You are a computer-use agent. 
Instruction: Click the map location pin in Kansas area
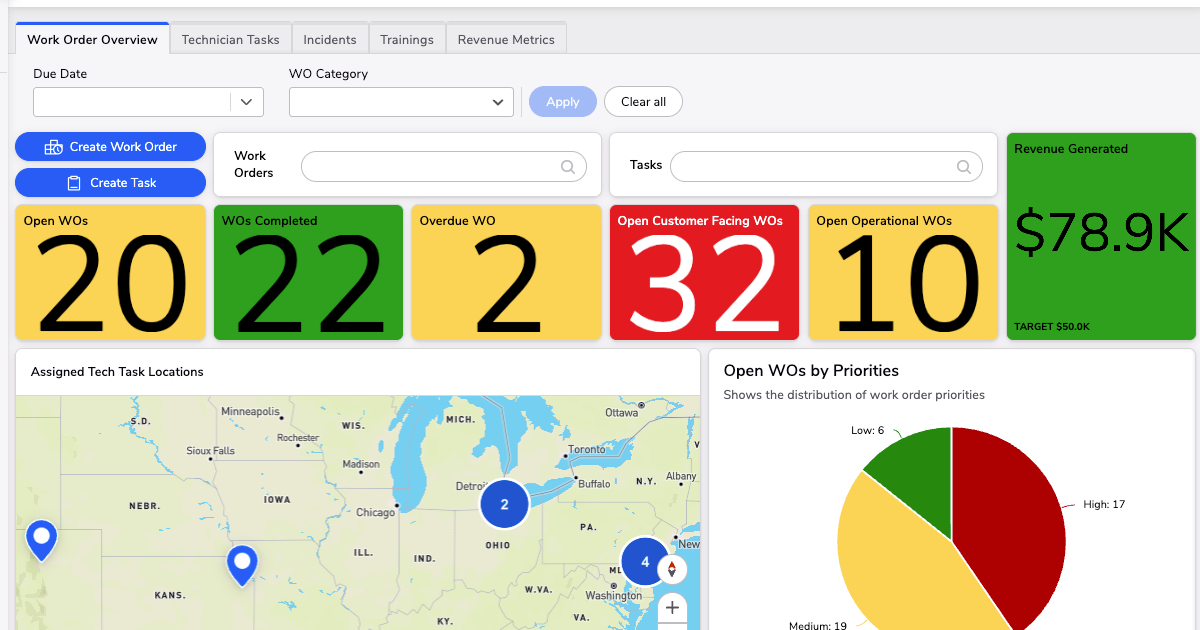click(242, 565)
